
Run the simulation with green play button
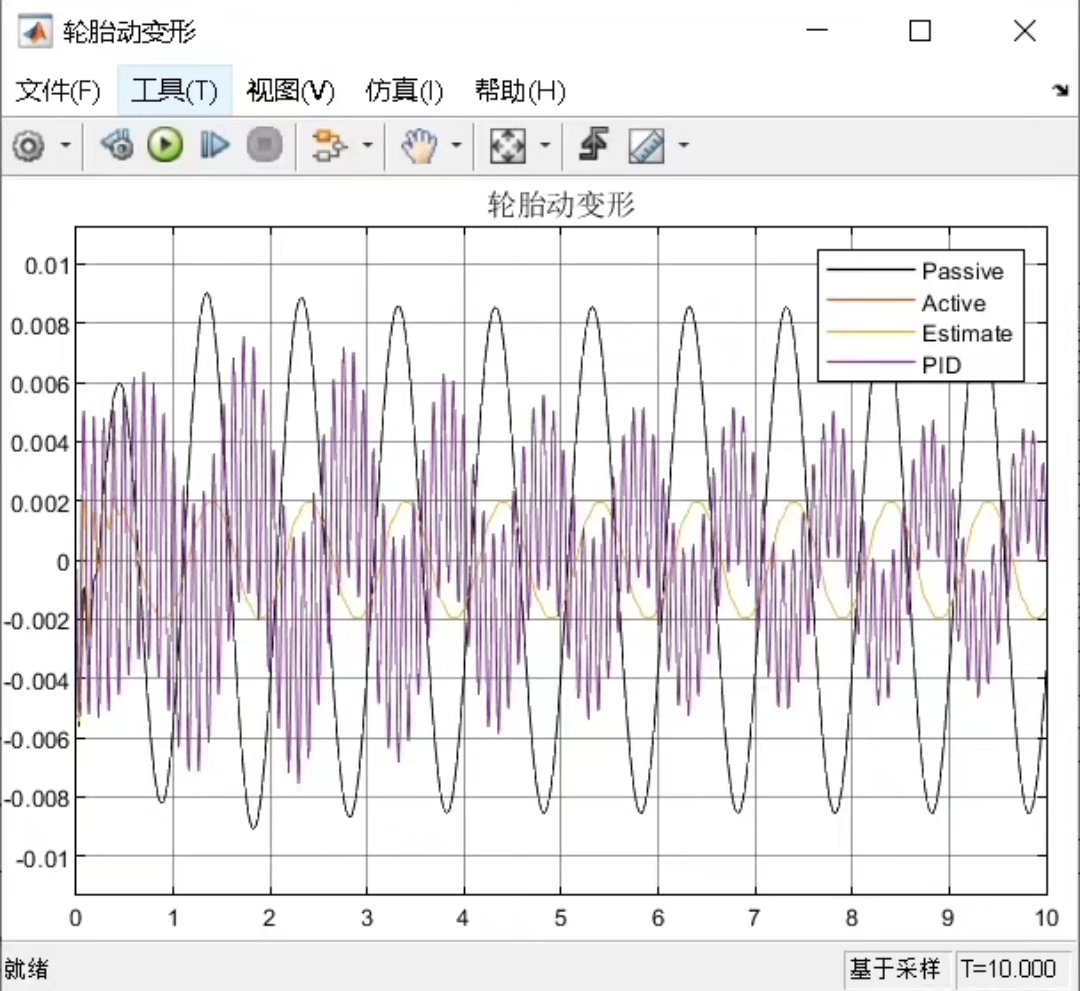tap(165, 145)
